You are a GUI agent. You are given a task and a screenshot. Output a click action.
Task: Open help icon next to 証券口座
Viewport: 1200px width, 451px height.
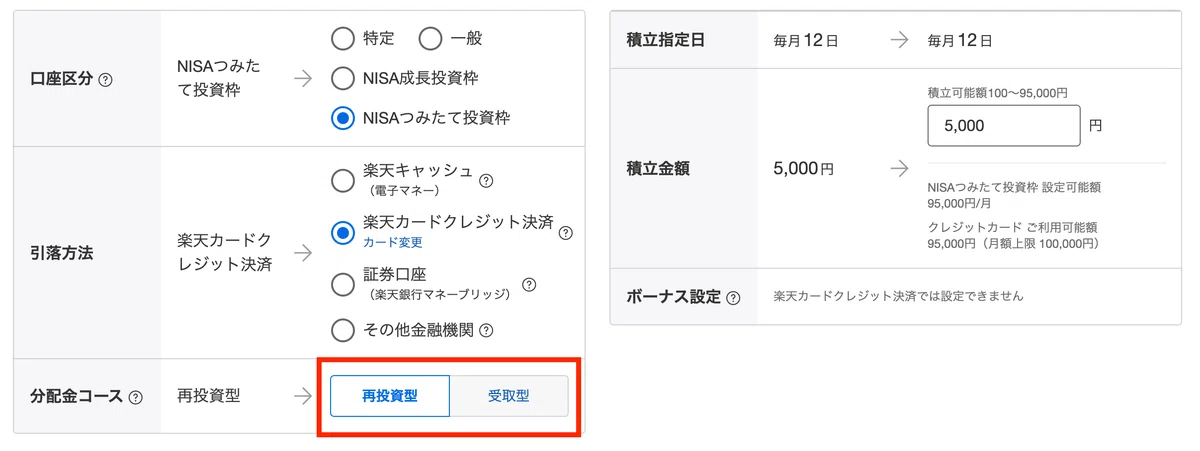(529, 284)
